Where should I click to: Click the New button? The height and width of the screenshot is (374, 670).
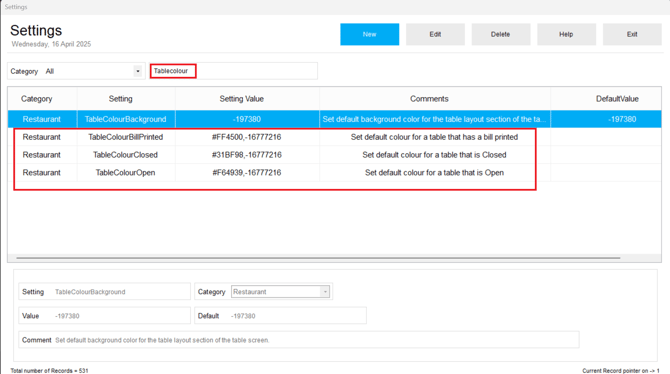[370, 34]
